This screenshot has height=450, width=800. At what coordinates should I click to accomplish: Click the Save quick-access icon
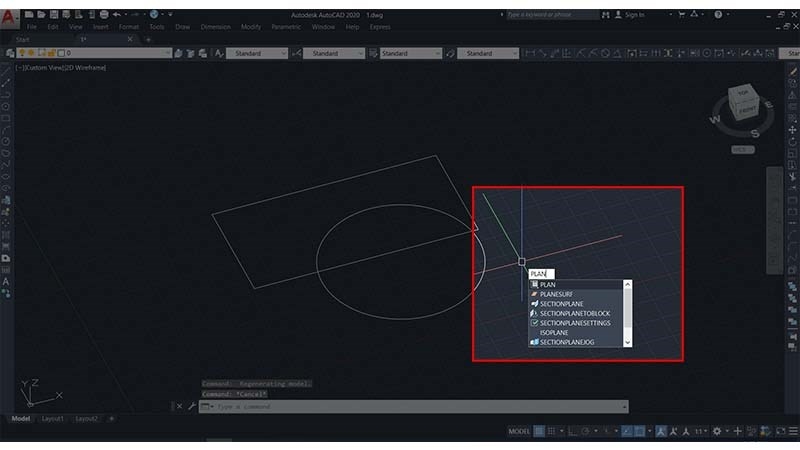coord(54,15)
